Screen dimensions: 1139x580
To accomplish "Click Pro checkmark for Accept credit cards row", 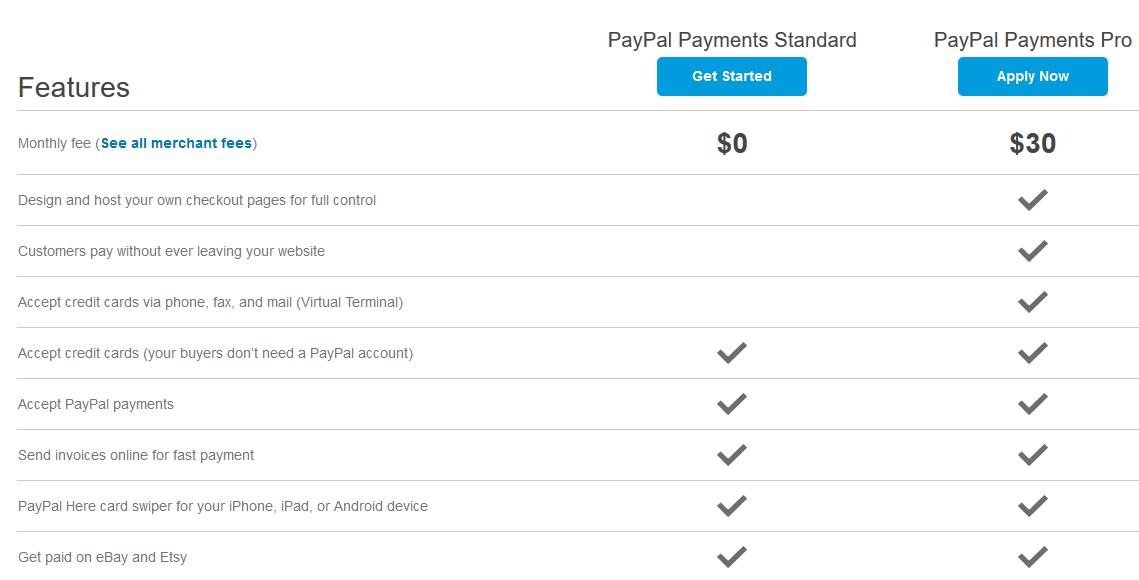I will [x=1032, y=353].
